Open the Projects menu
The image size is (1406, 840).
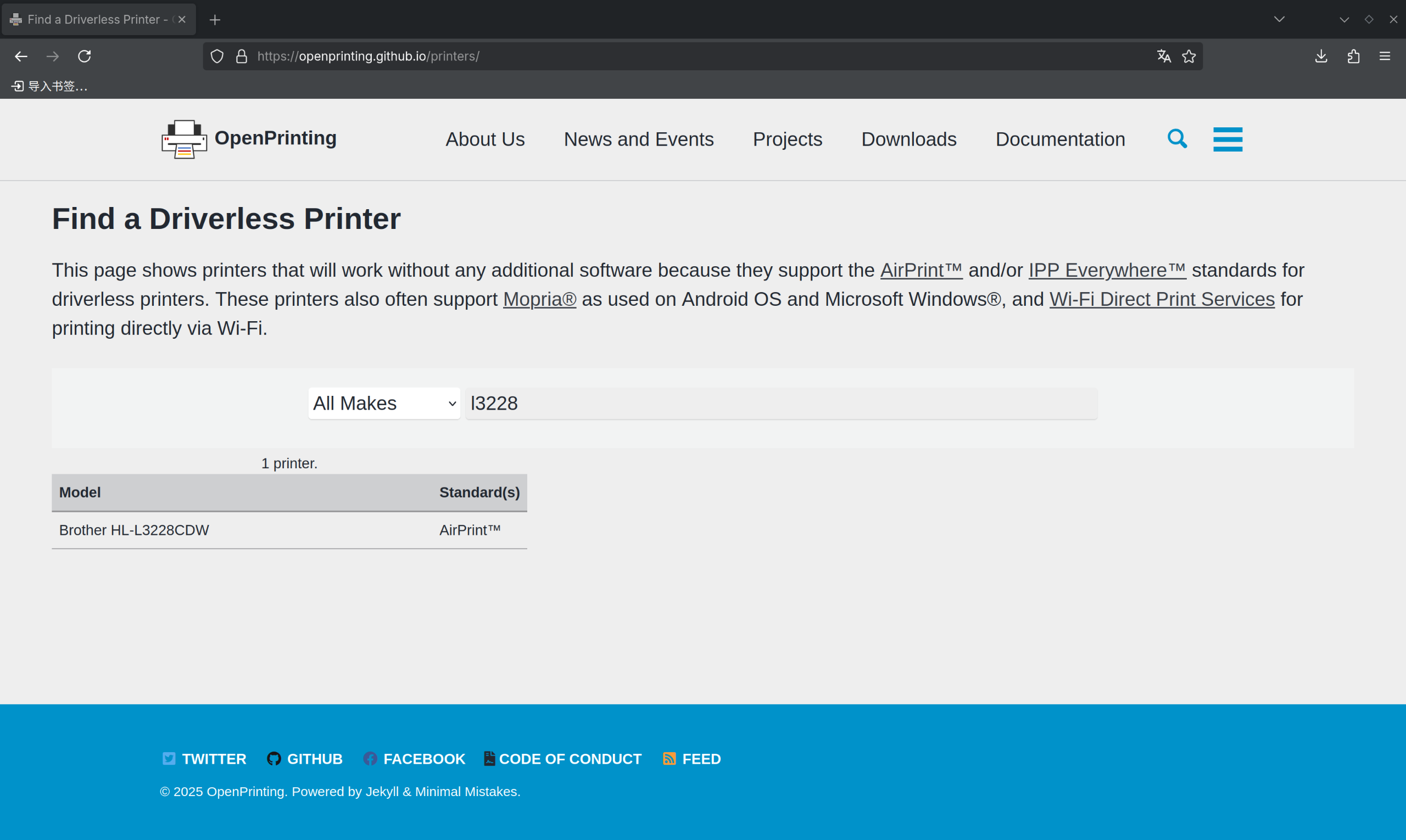(x=787, y=139)
